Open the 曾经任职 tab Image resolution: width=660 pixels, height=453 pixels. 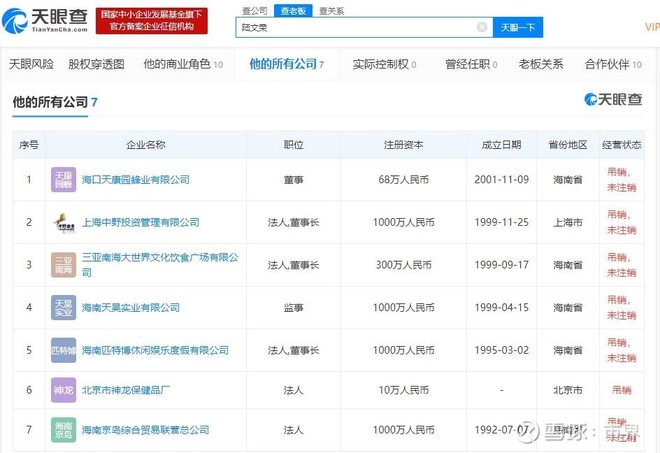point(471,64)
